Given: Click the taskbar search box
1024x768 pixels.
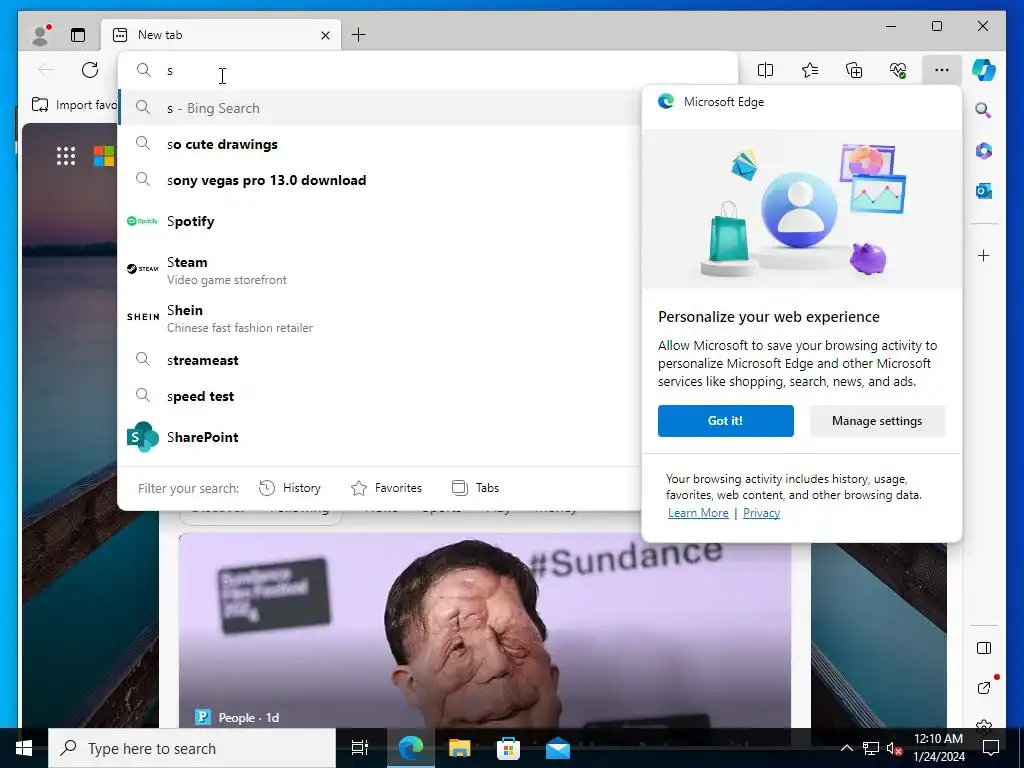Looking at the screenshot, I should [x=192, y=748].
